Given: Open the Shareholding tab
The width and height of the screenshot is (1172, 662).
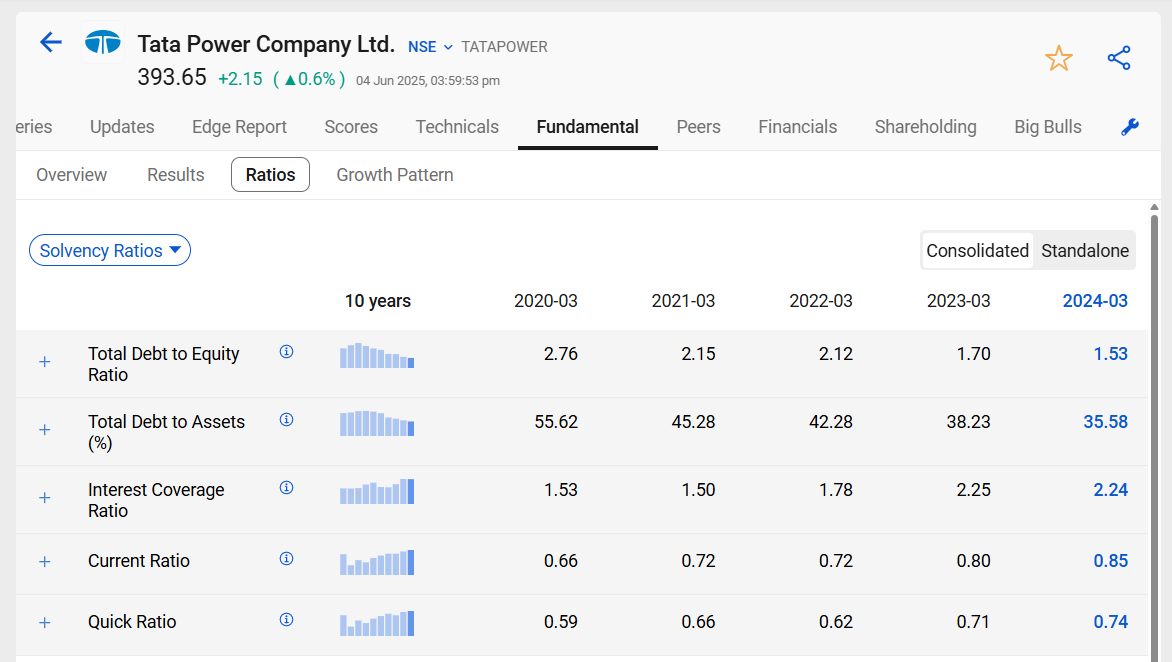Looking at the screenshot, I should (x=925, y=127).
